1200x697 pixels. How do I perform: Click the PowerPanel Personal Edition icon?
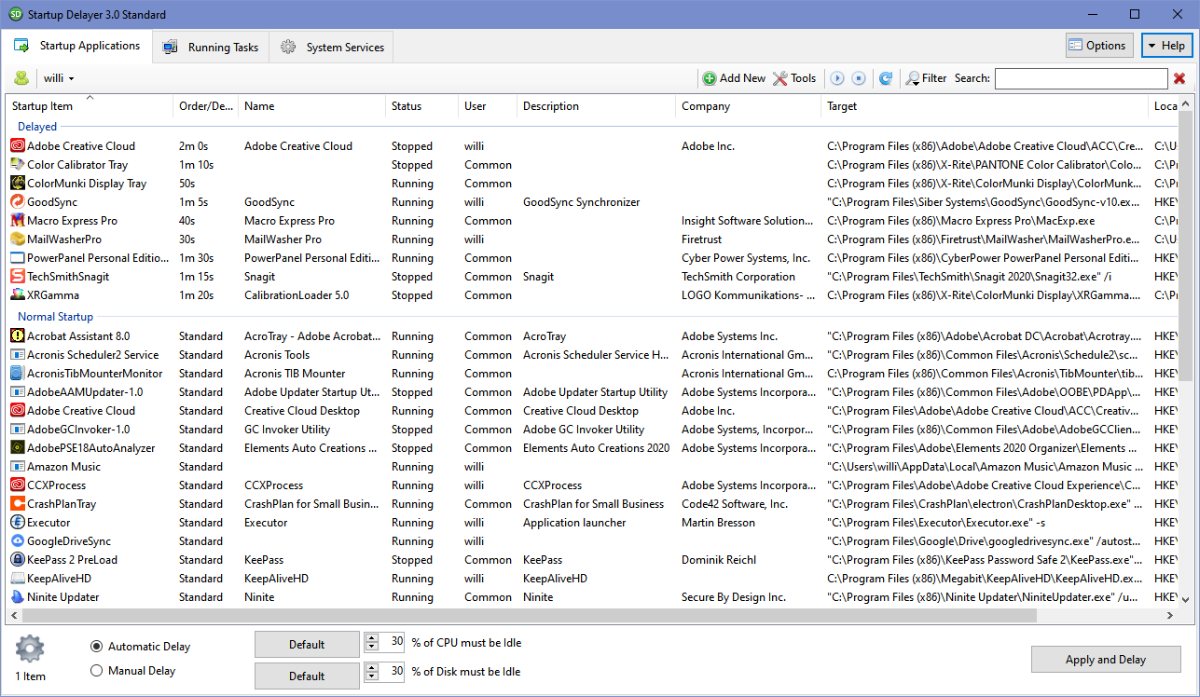point(17,258)
